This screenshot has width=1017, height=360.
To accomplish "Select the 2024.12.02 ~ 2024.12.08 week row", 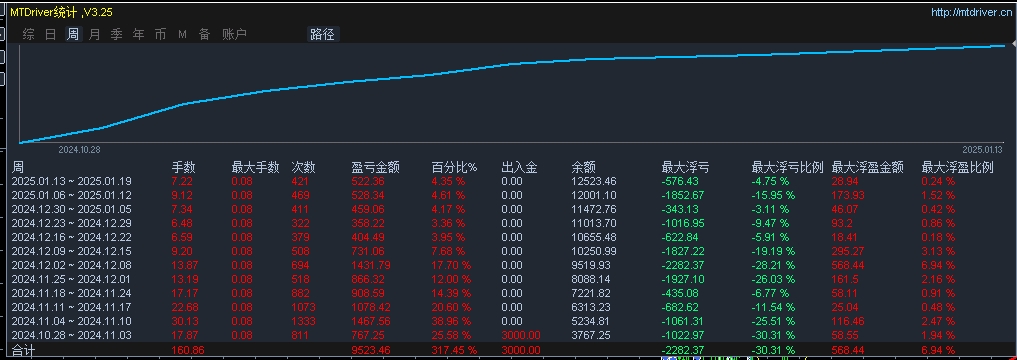I will (508, 265).
